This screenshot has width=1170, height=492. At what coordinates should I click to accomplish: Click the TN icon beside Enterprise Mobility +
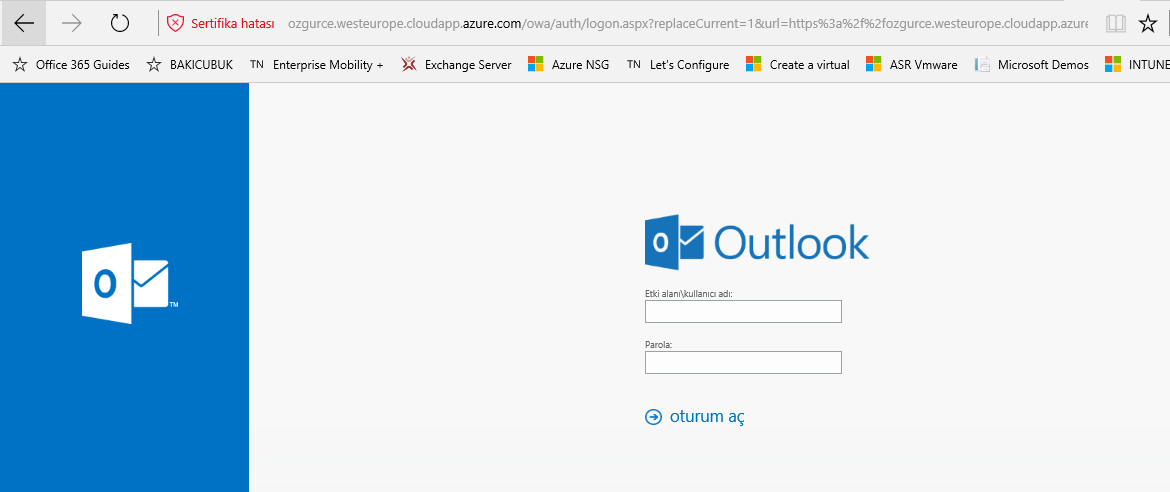point(257,65)
